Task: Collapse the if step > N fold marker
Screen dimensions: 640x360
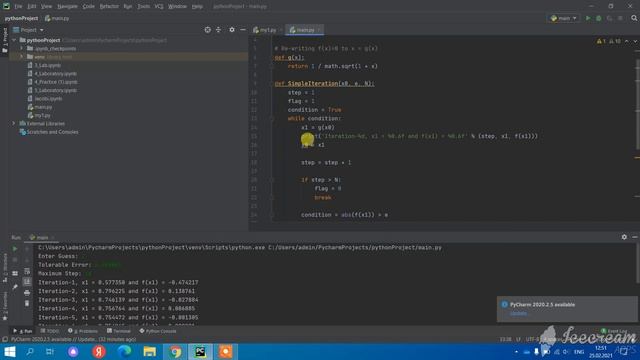Action: point(271,180)
